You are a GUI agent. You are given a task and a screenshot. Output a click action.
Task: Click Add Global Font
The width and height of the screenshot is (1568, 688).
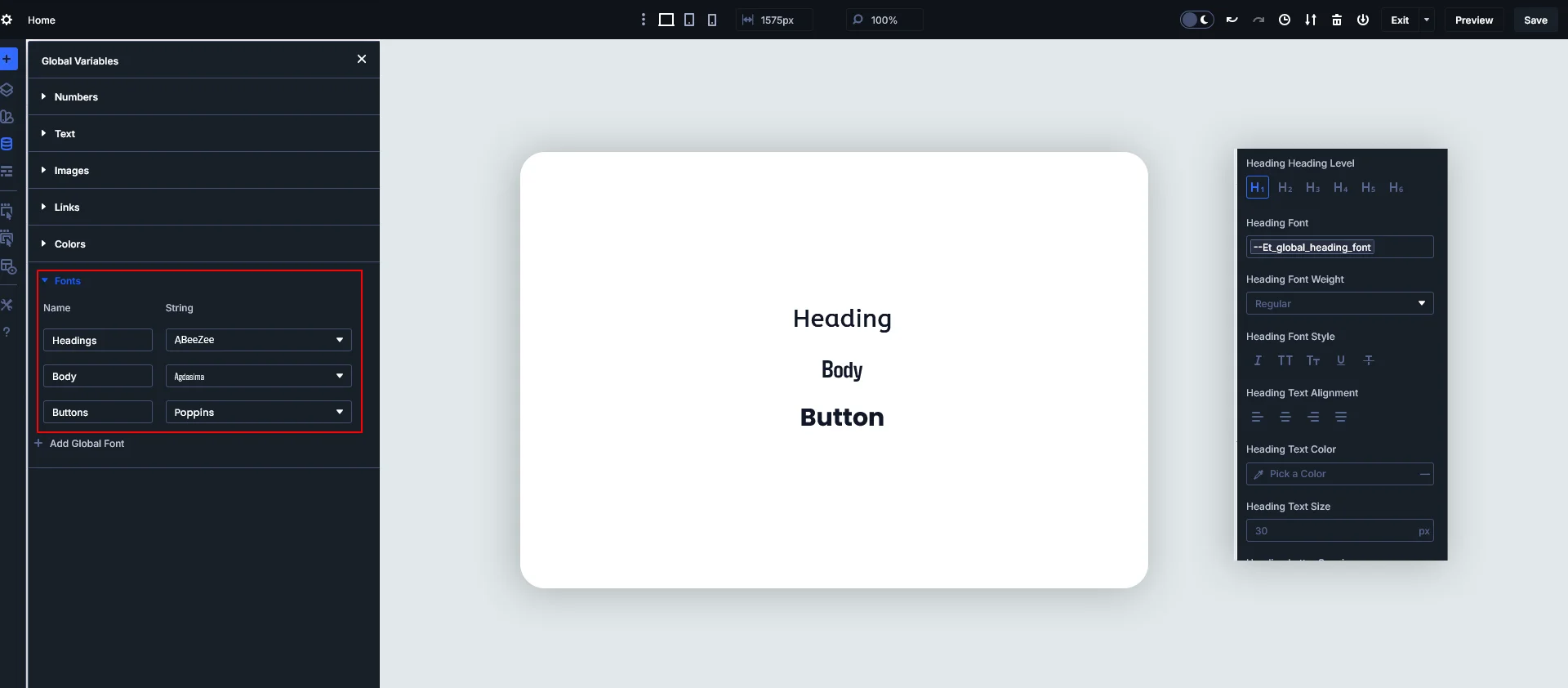coord(79,444)
